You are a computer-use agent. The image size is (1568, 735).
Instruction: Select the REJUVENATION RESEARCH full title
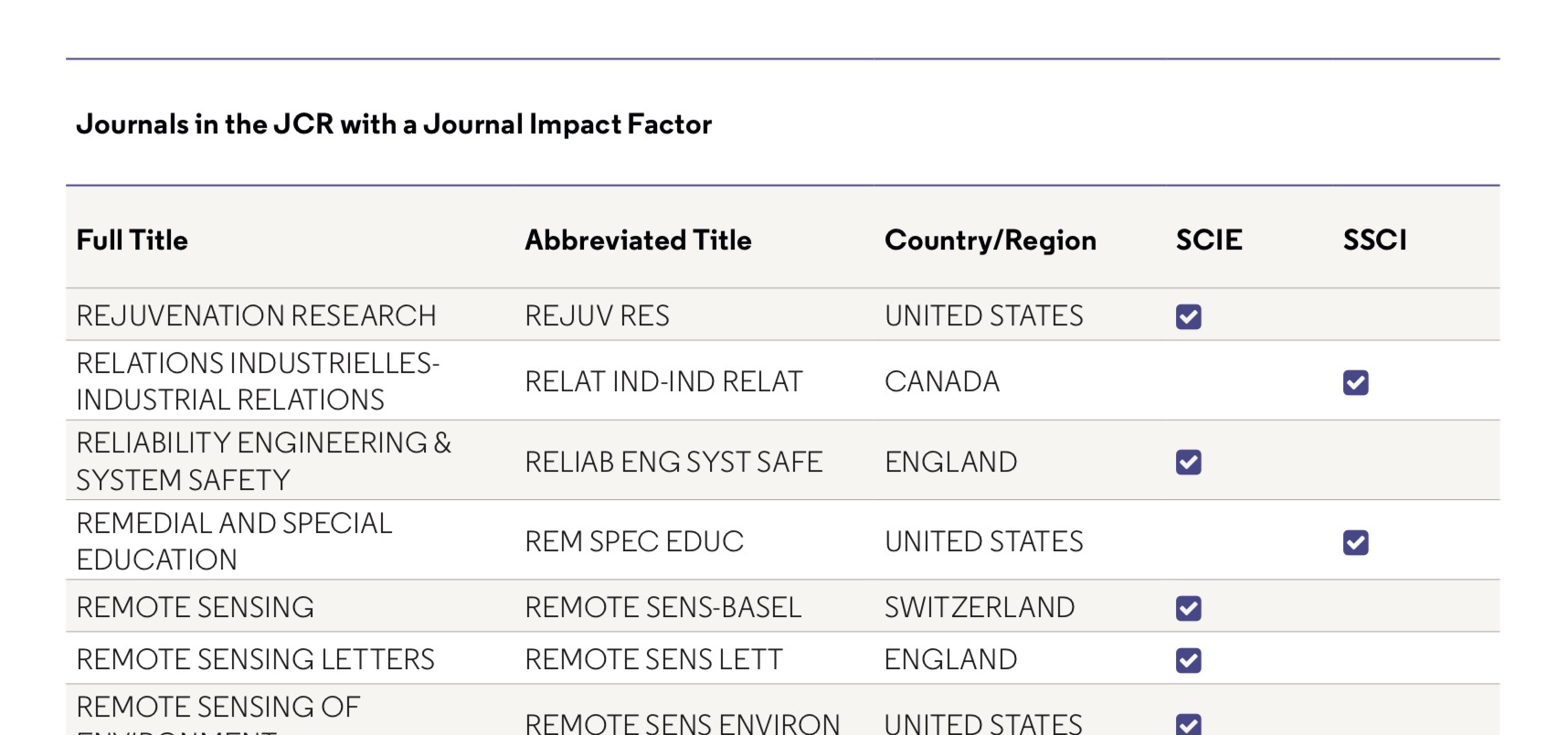[256, 316]
